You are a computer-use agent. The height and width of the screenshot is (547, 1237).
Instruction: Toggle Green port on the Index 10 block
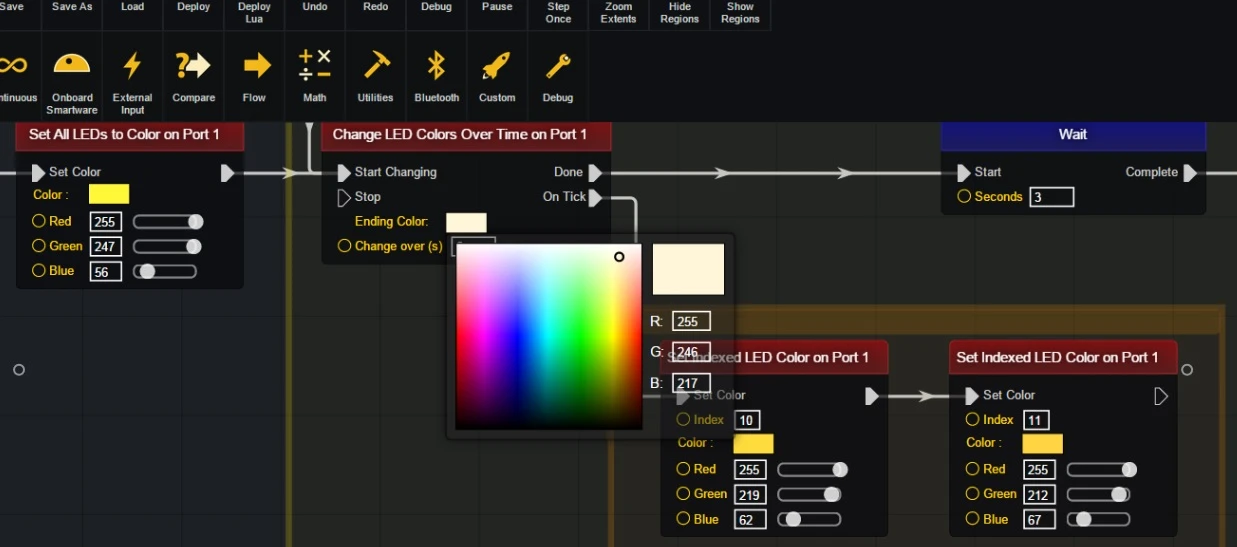[x=684, y=493]
